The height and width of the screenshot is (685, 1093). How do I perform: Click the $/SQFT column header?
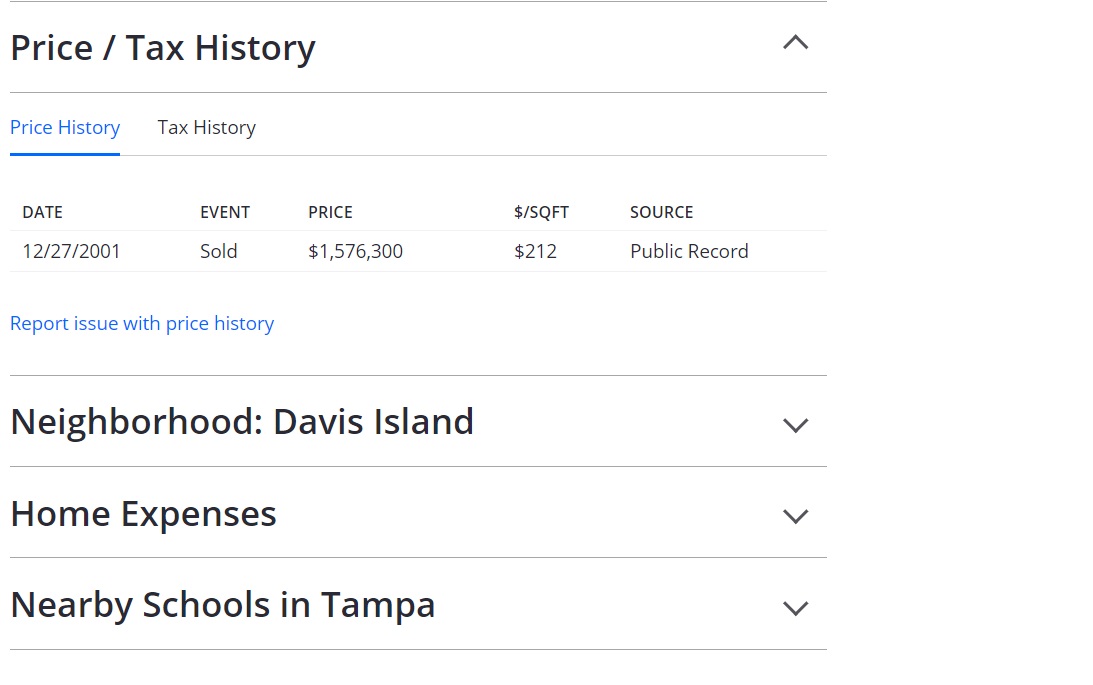pyautogui.click(x=541, y=212)
